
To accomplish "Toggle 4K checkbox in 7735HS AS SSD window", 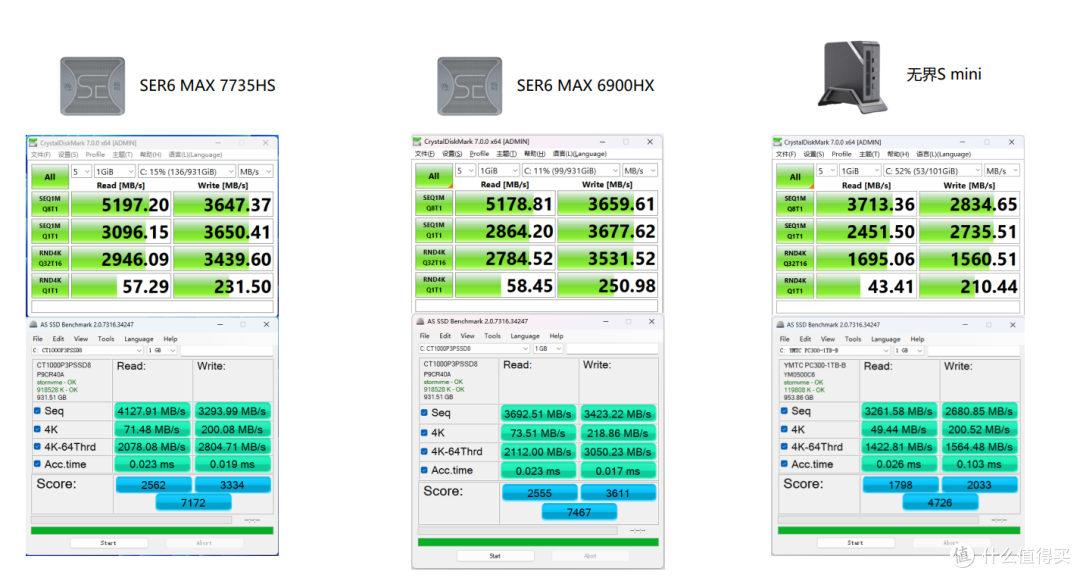I will [37, 429].
